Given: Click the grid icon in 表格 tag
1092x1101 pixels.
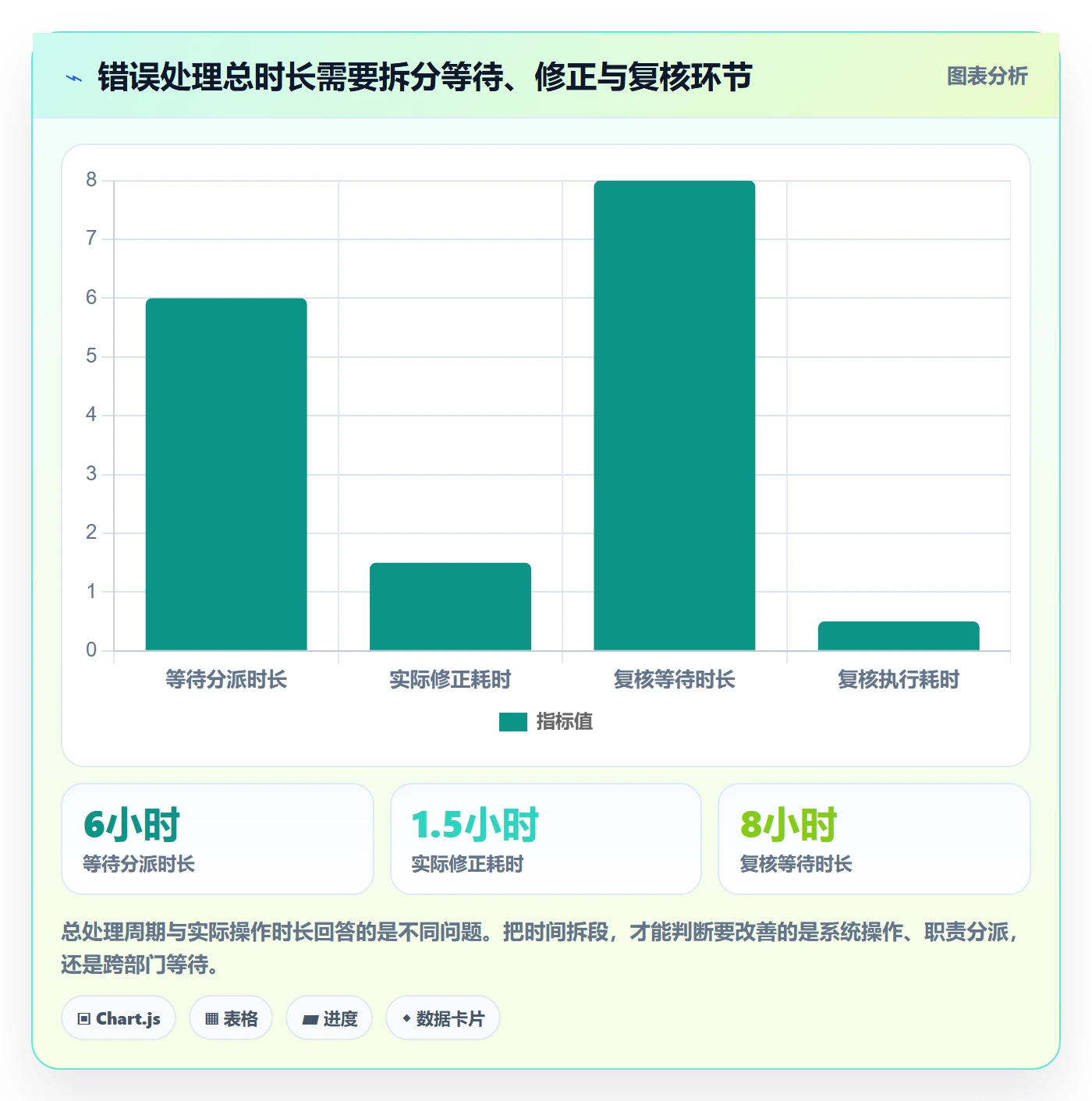Looking at the screenshot, I should pos(211,1019).
